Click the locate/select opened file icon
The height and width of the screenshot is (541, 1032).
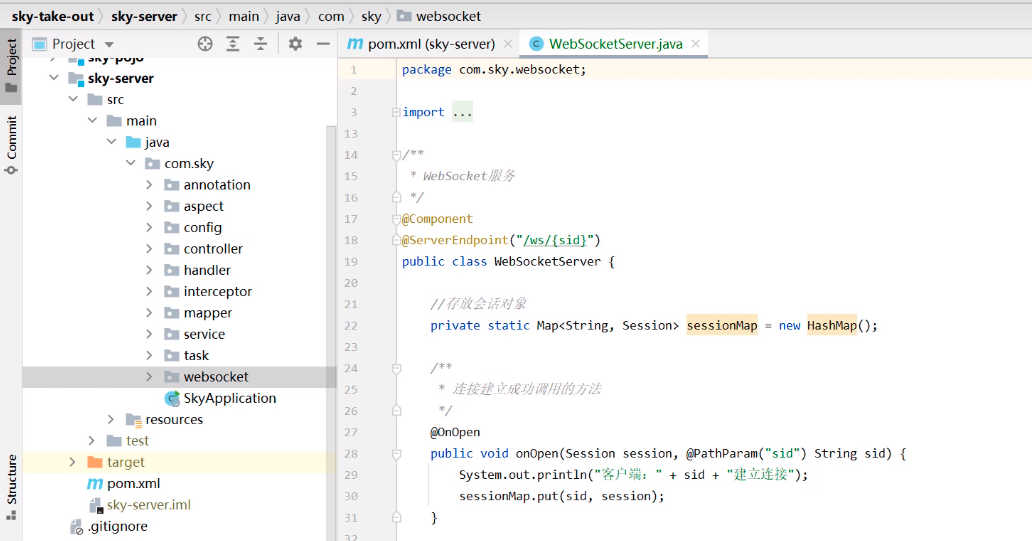coord(205,44)
